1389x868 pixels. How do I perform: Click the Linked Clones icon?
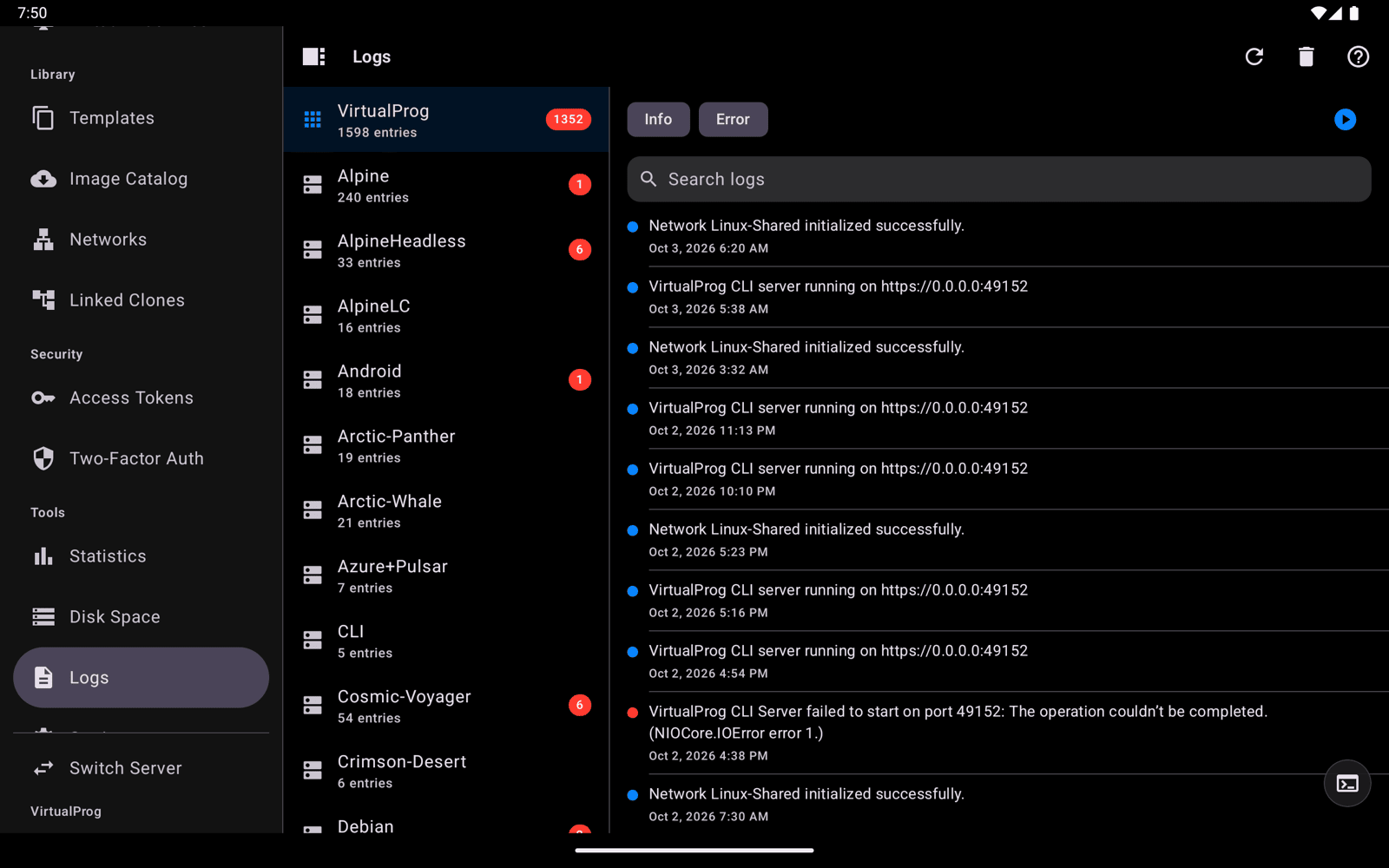point(43,300)
